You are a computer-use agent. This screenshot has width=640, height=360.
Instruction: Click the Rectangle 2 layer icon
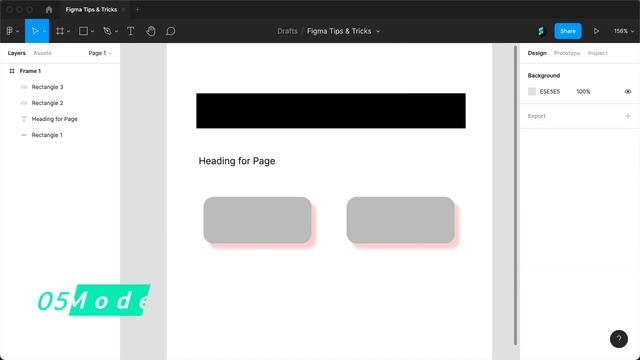pos(24,103)
